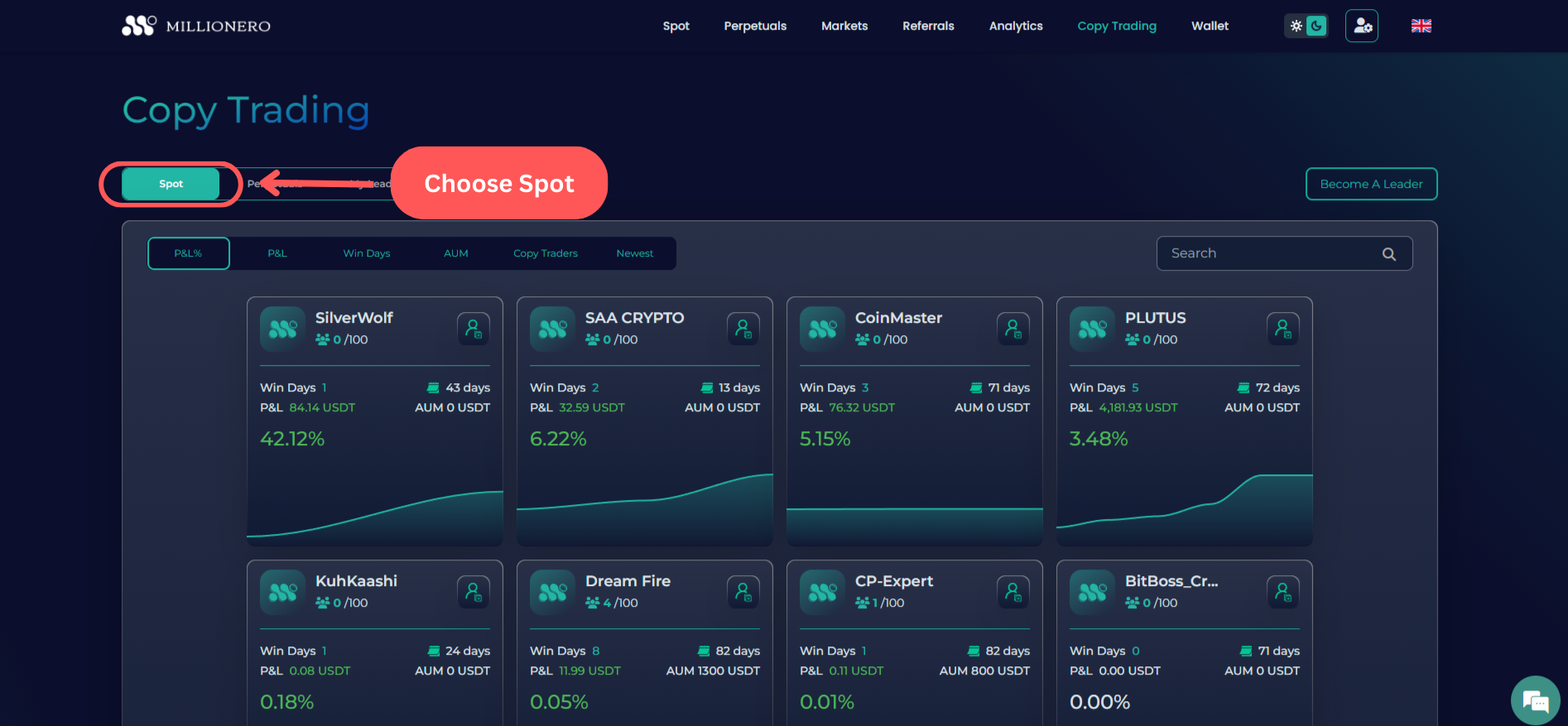Screen dimensions: 1568x726
Task: Click the Millionero logo
Action: coord(196,26)
